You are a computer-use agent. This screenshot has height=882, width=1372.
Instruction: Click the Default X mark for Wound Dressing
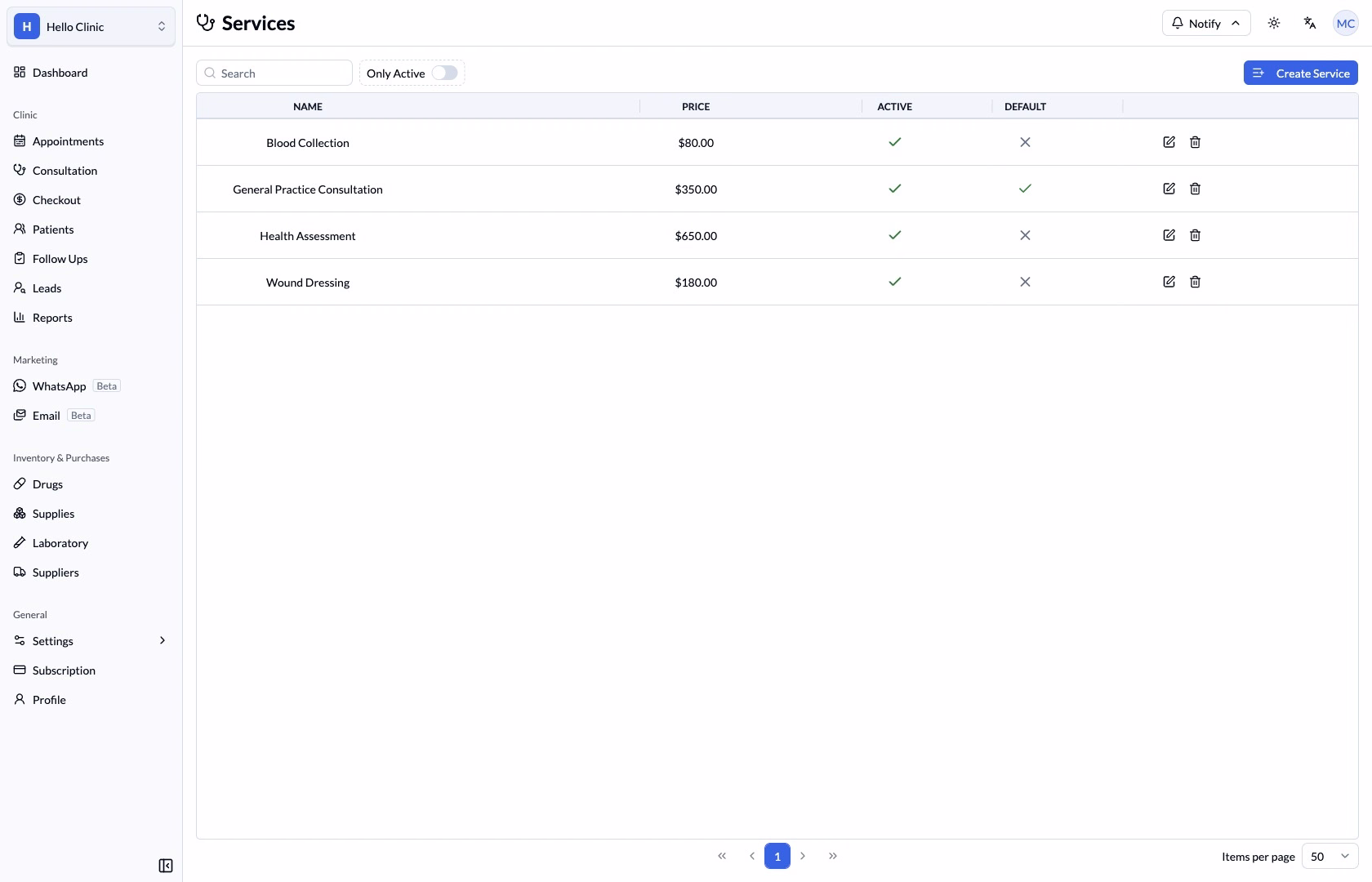pyautogui.click(x=1025, y=282)
